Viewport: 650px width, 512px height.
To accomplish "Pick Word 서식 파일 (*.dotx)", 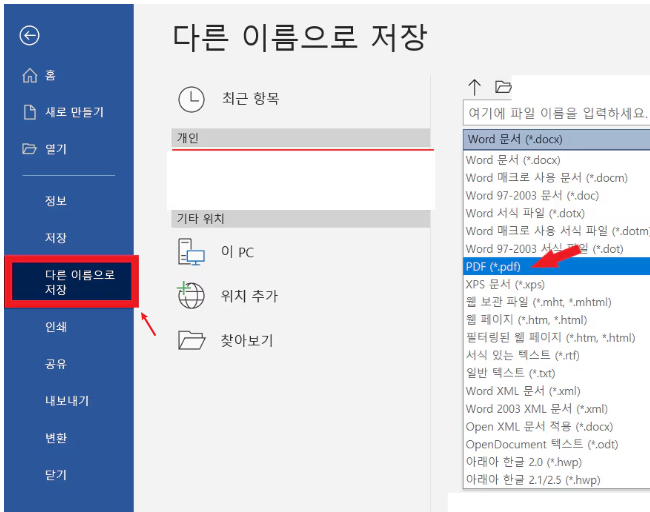I will [x=556, y=213].
